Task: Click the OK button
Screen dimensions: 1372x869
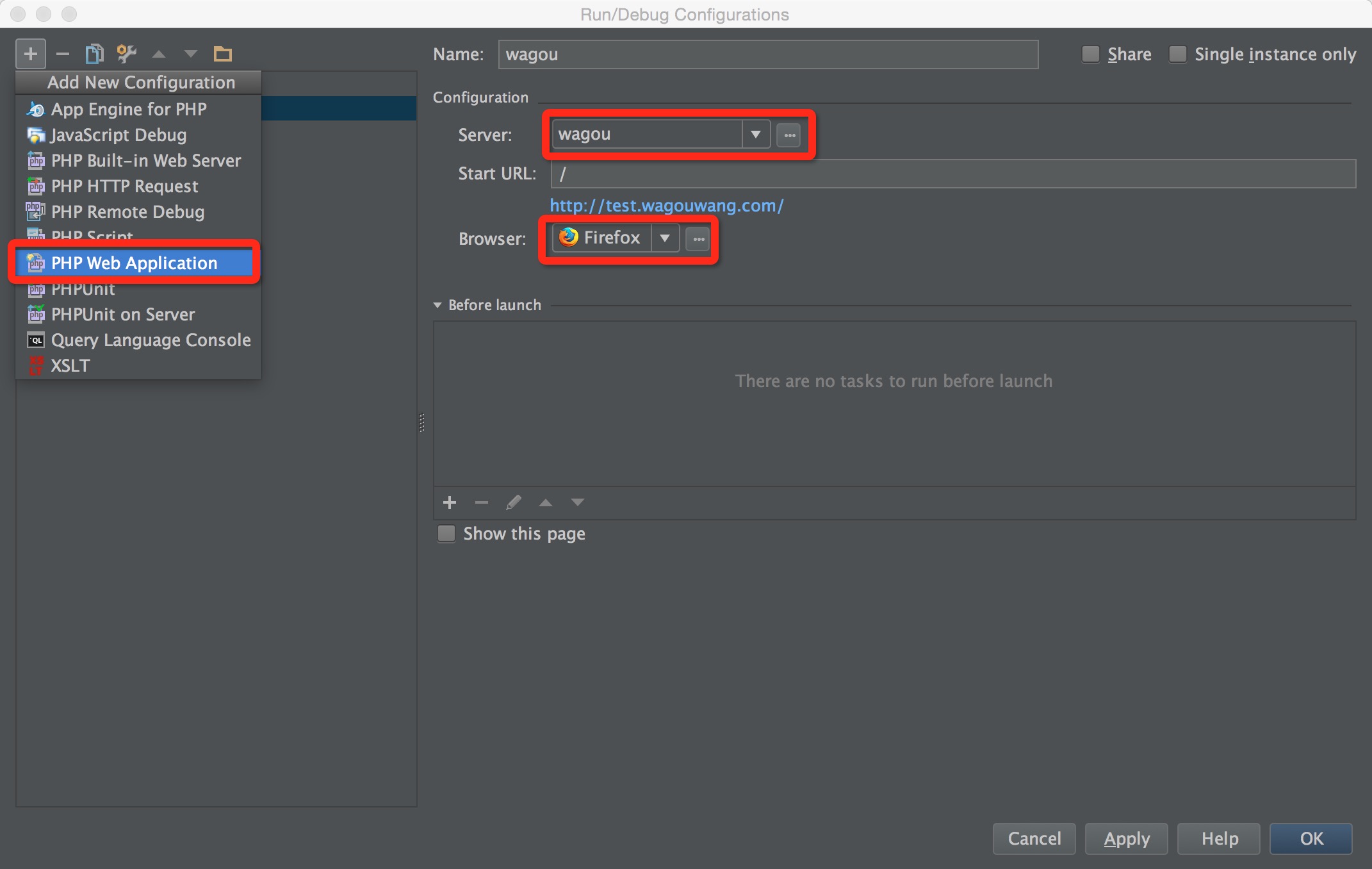Action: click(x=1311, y=839)
